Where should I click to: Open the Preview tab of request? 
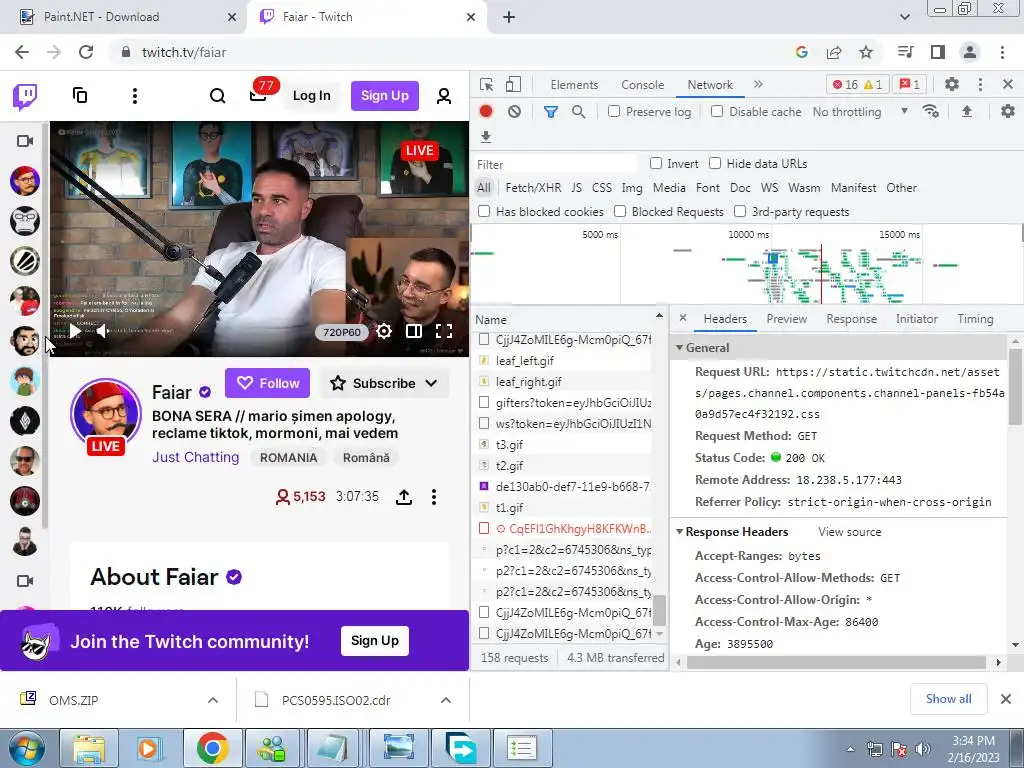coord(787,319)
